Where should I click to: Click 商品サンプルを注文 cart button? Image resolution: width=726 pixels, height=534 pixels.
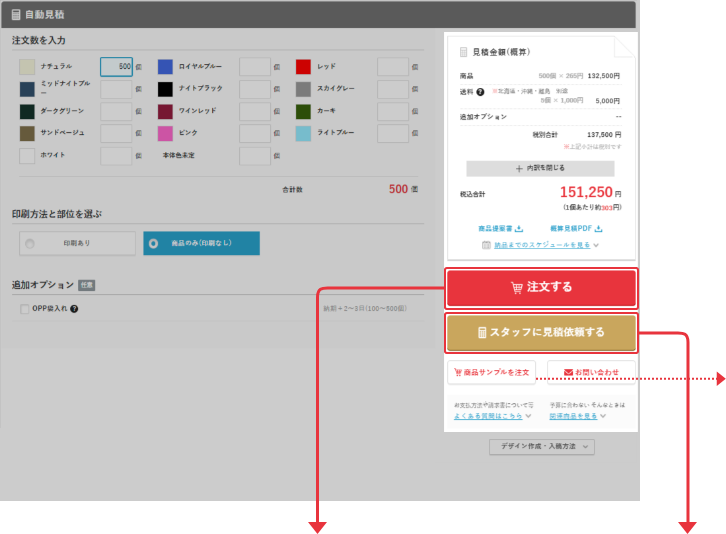[x=491, y=372]
